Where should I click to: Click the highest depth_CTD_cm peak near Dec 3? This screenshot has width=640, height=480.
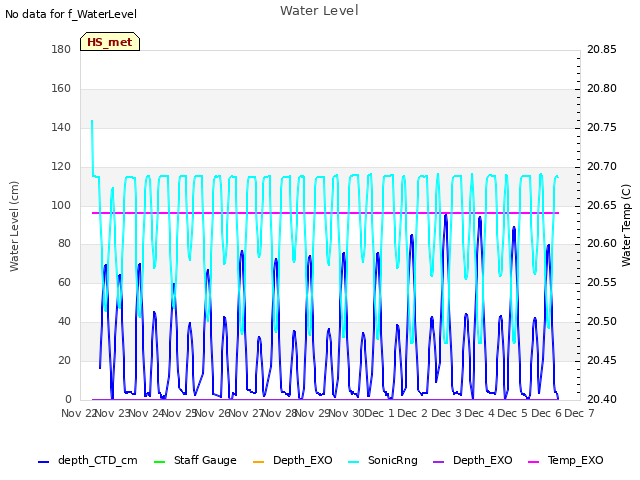446,215
